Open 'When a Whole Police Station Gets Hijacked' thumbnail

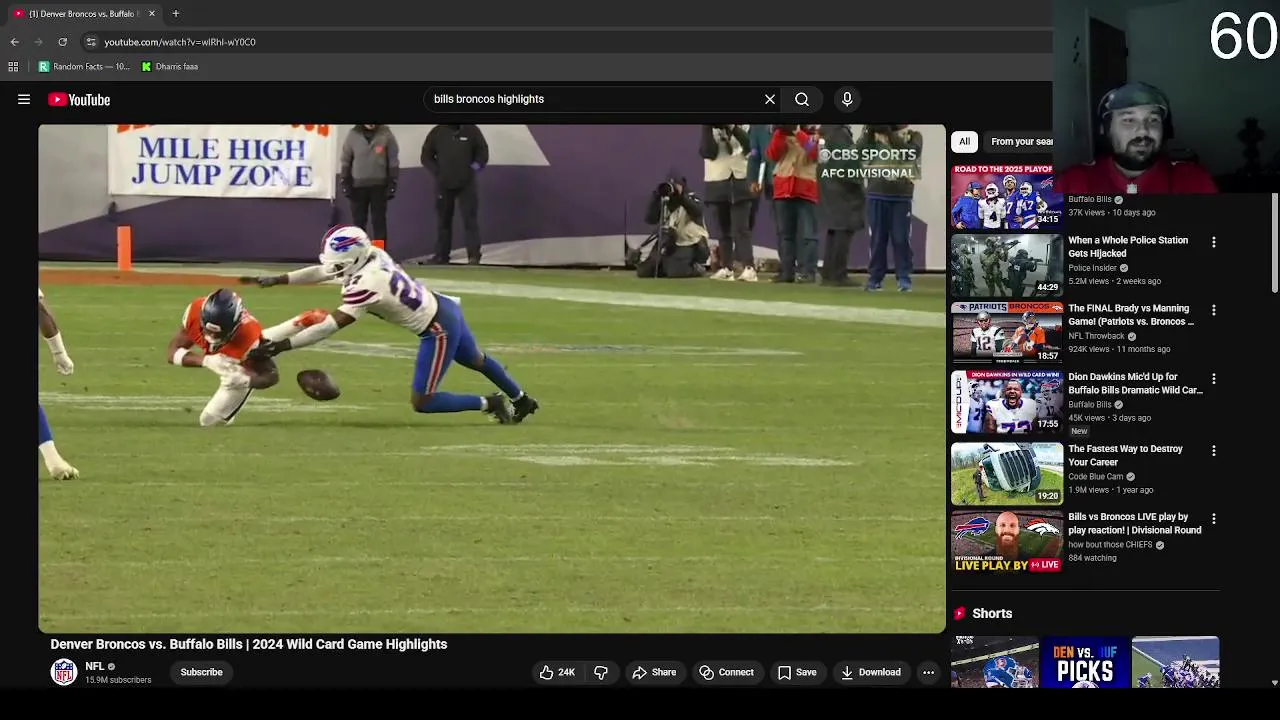tap(1007, 265)
